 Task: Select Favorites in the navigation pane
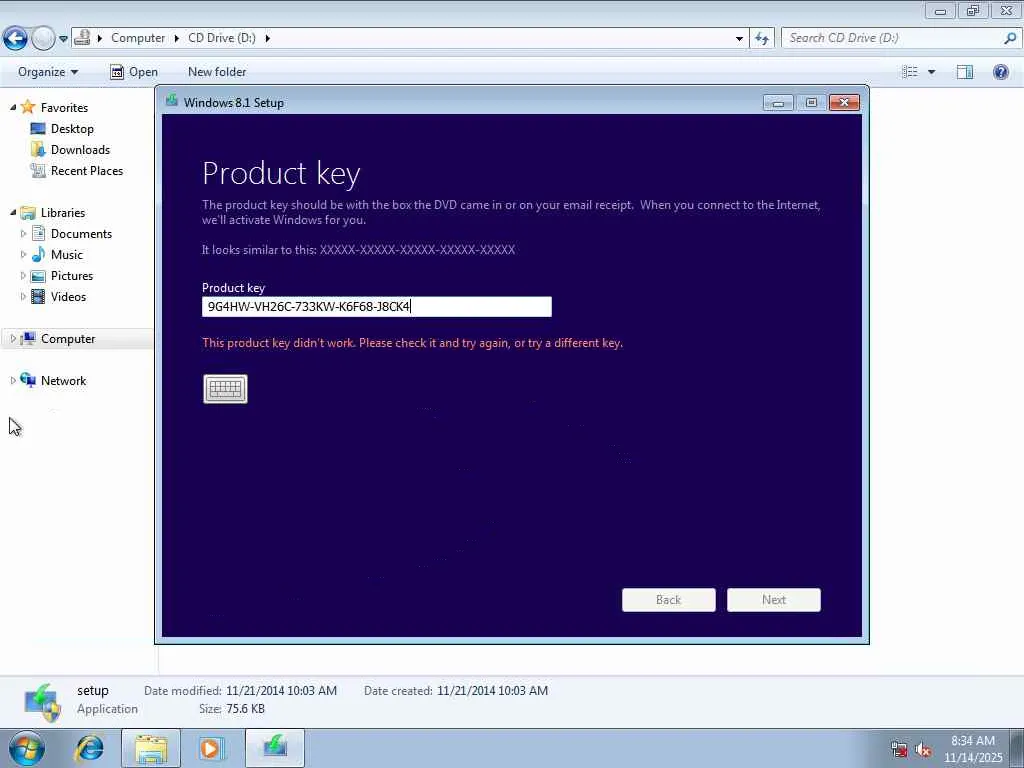pyautogui.click(x=64, y=108)
